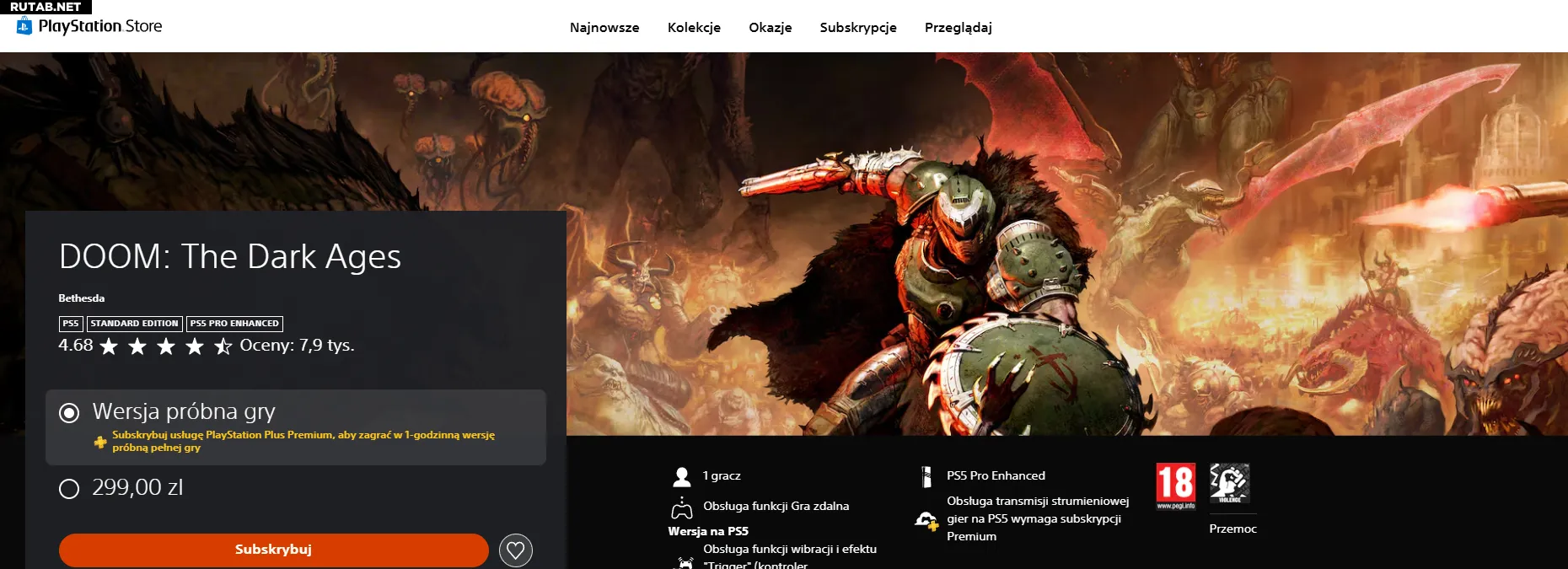This screenshot has height=569, width=1568.
Task: Click the Bethesda publisher name
Action: click(x=82, y=298)
